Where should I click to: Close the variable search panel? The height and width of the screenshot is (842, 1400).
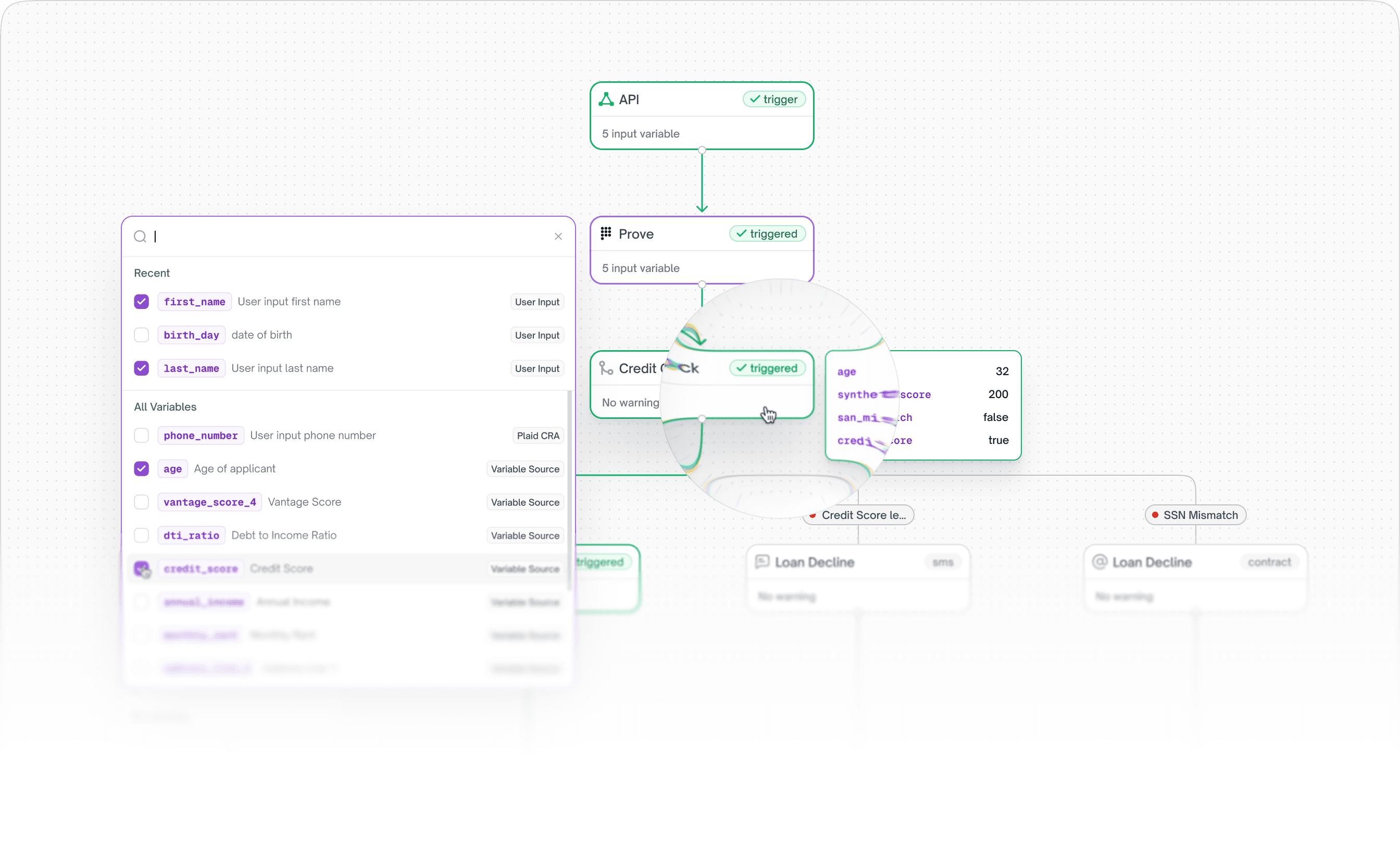558,237
